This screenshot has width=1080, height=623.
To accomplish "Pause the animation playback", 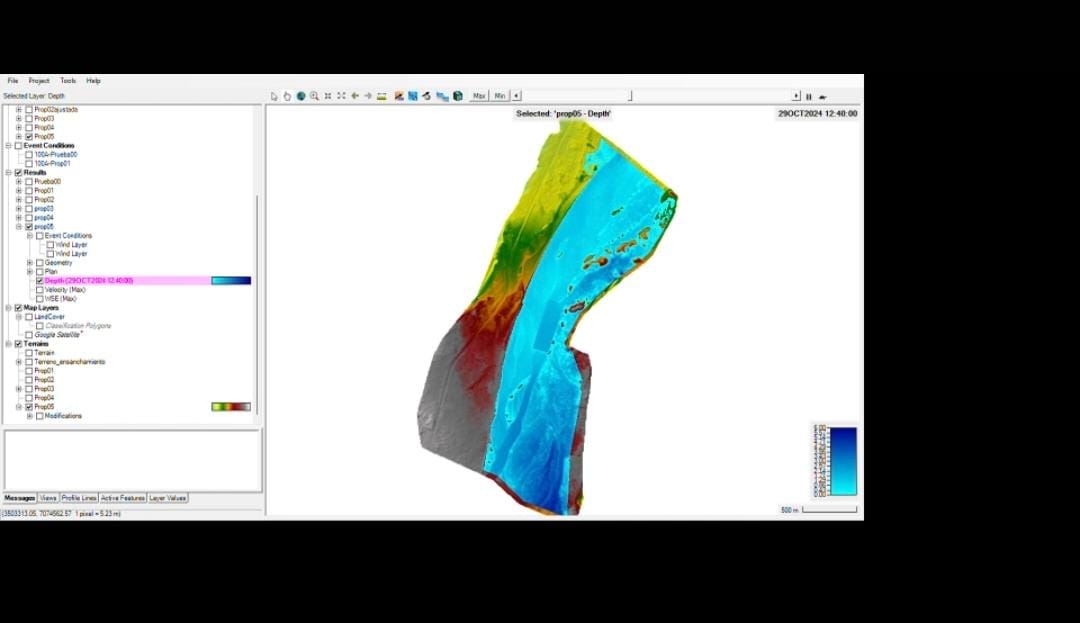I will pyautogui.click(x=809, y=97).
